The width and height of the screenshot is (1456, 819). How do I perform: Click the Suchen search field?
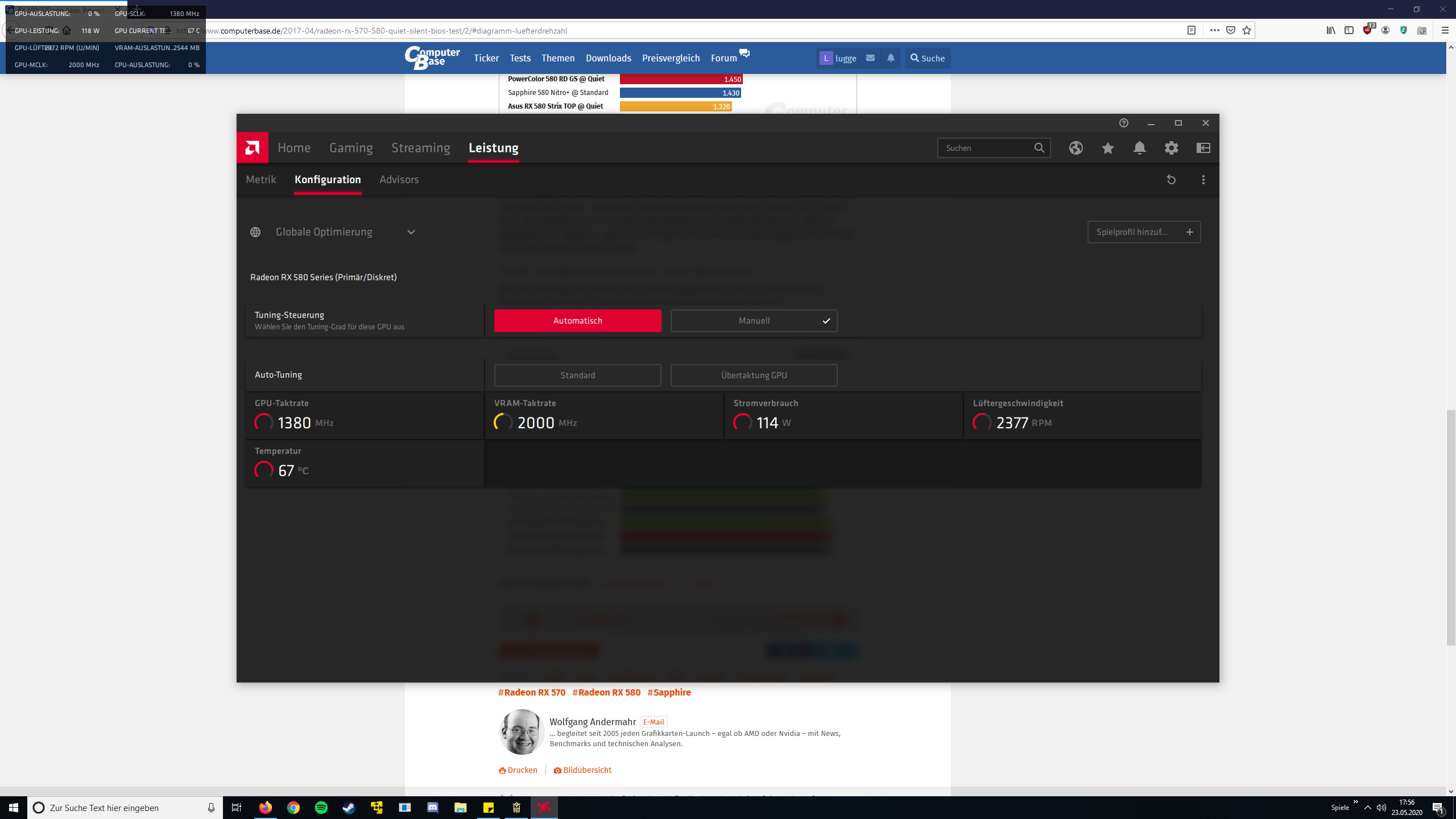987,148
